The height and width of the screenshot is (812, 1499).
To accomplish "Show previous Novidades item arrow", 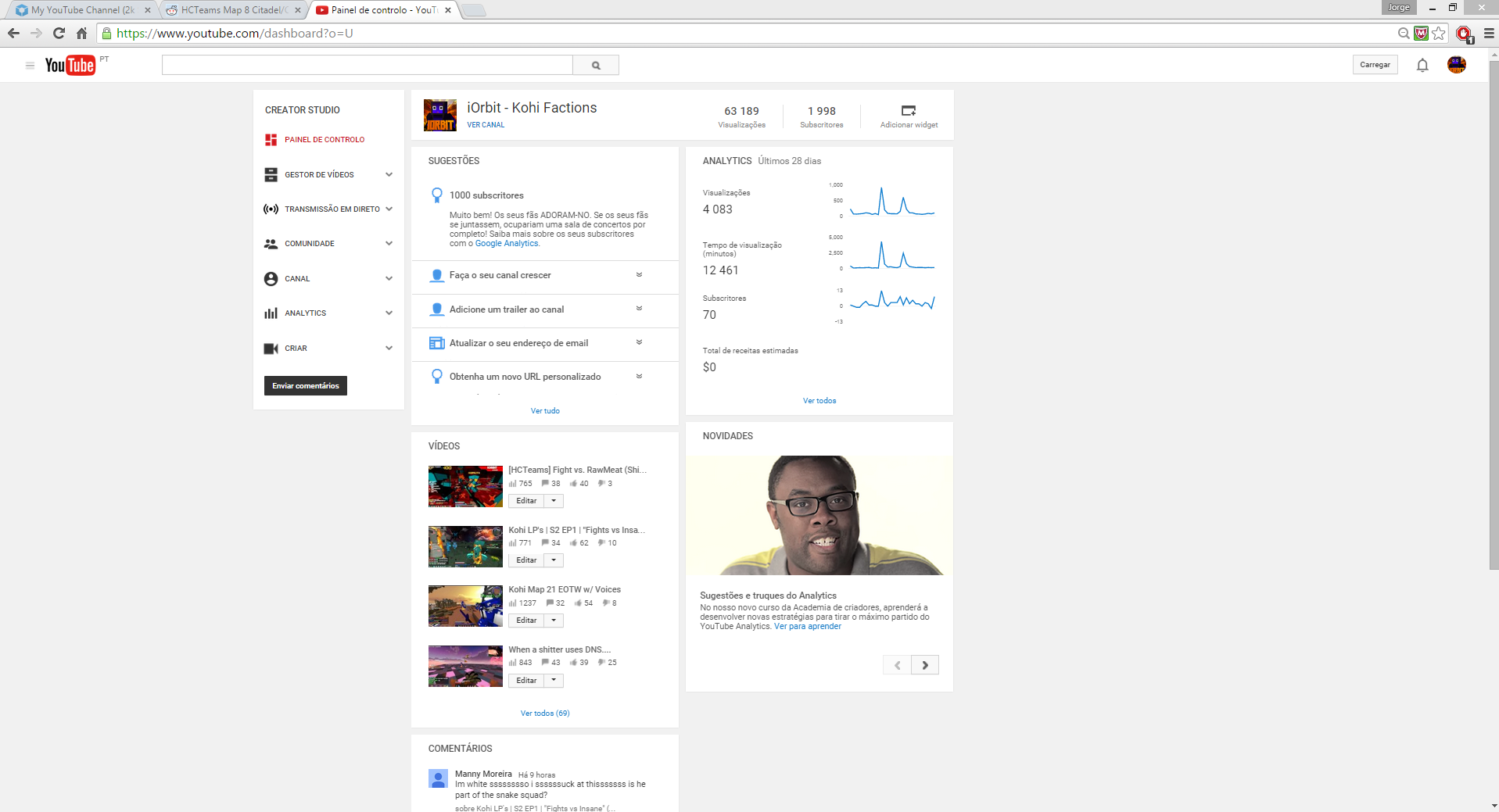I will 897,665.
